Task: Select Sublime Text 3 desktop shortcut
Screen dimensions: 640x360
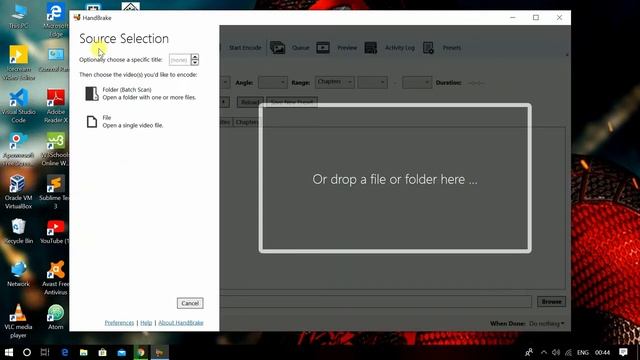Action: (55, 192)
